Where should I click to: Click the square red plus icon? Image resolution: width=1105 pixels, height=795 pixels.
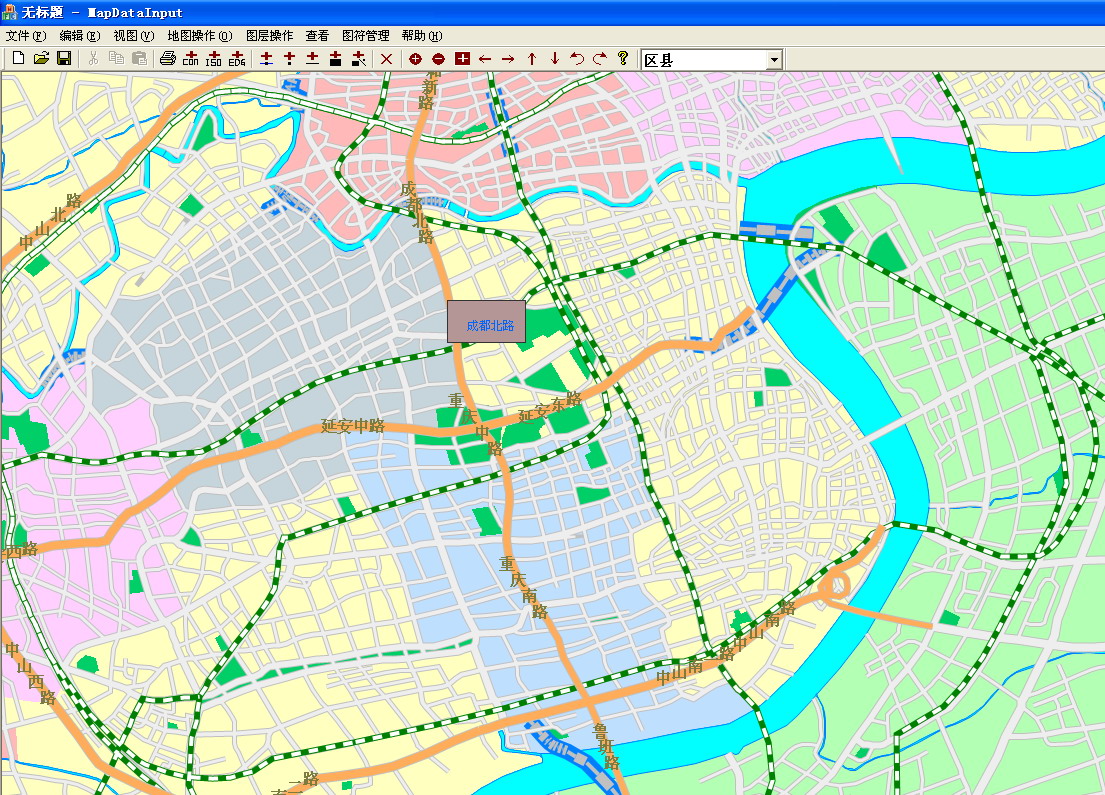pyautogui.click(x=462, y=58)
